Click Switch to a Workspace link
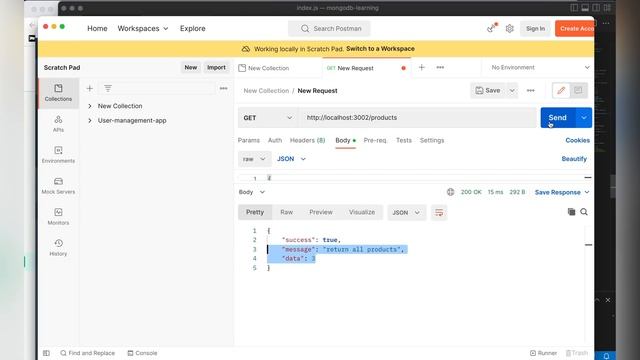 (x=380, y=49)
